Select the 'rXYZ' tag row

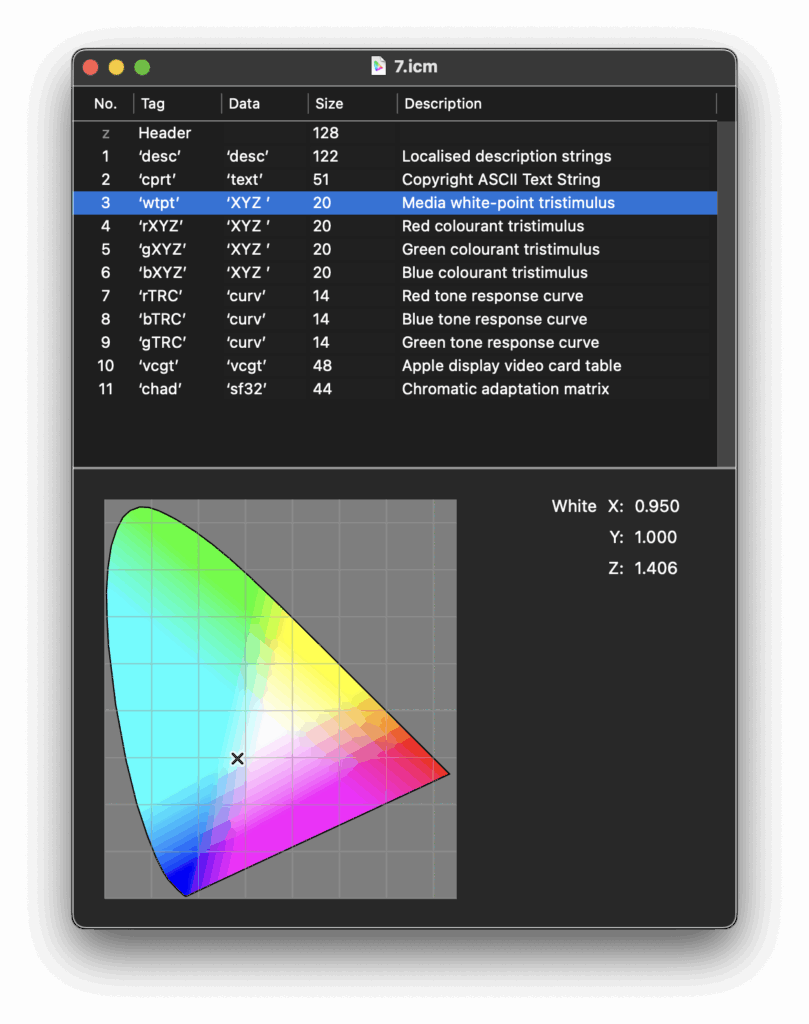[x=395, y=227]
